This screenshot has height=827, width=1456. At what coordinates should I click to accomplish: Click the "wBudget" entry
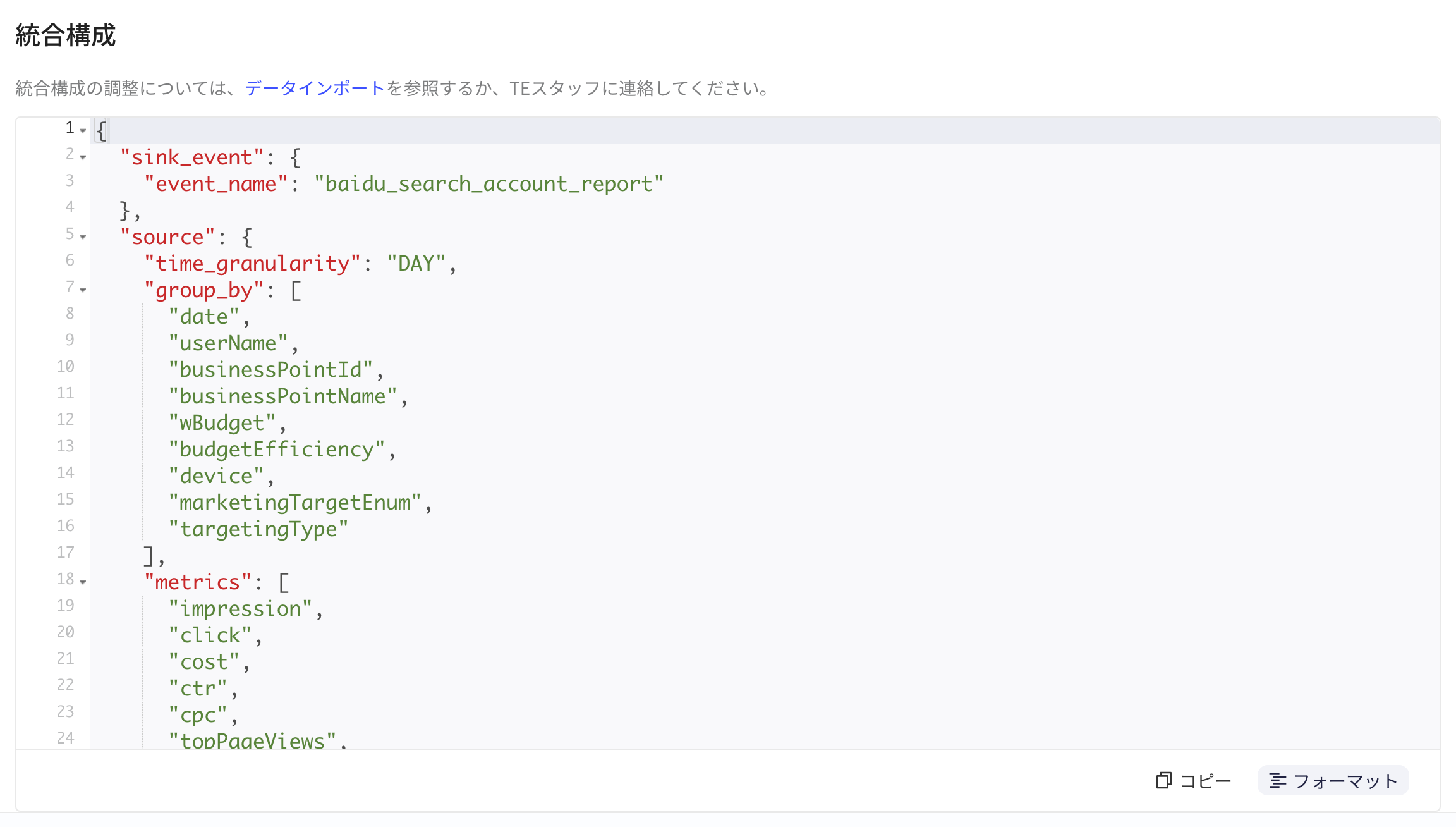tap(222, 423)
